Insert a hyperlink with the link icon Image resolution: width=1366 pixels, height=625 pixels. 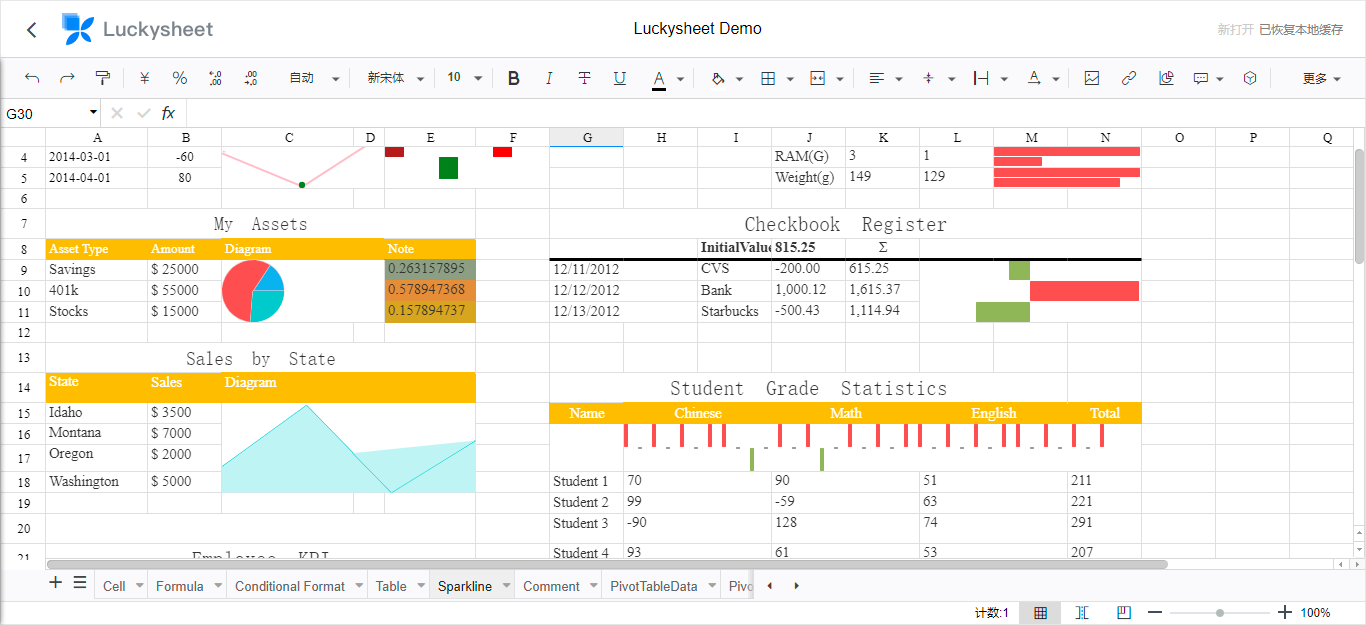coord(1129,78)
